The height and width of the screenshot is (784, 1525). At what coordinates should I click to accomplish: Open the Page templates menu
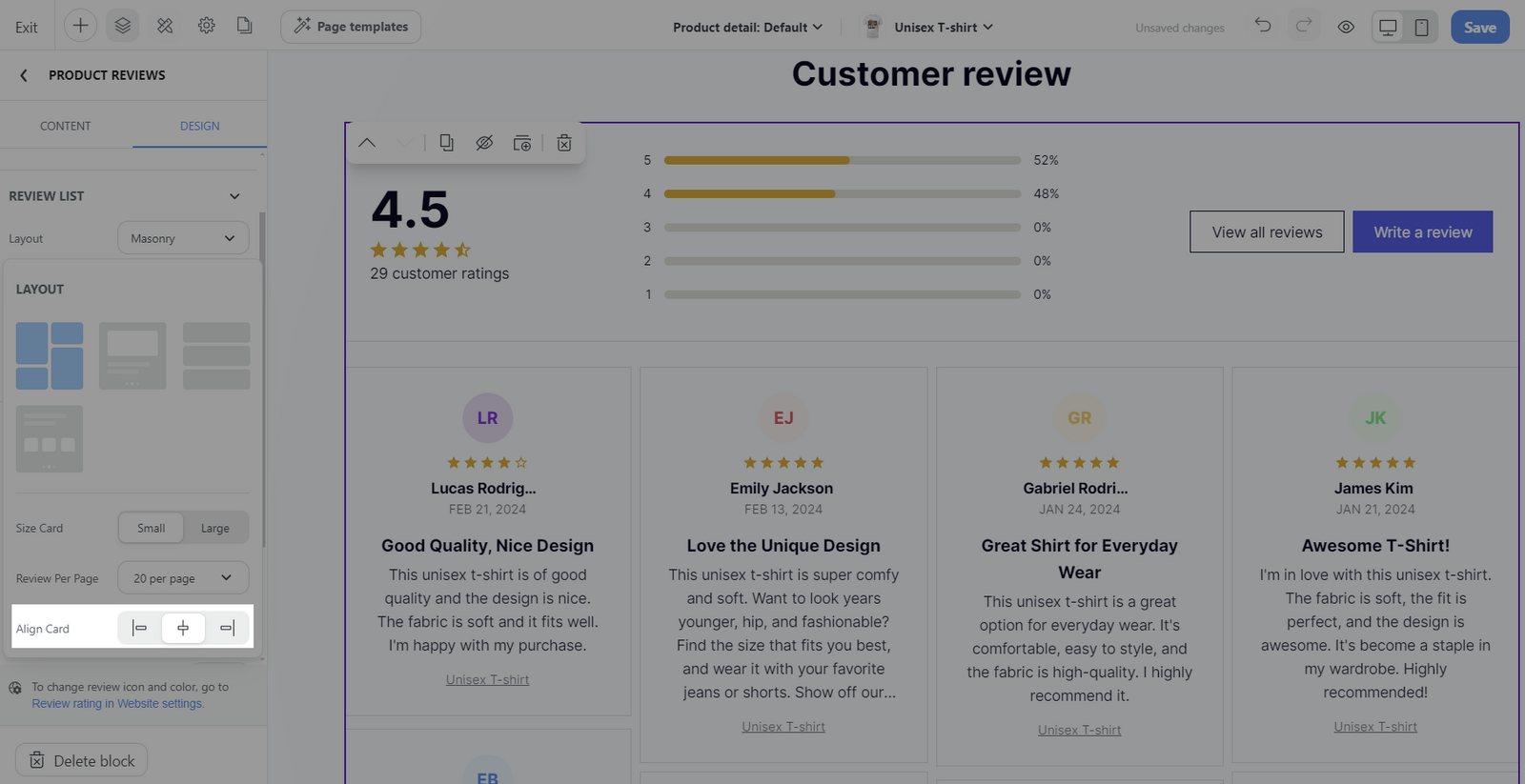click(351, 27)
